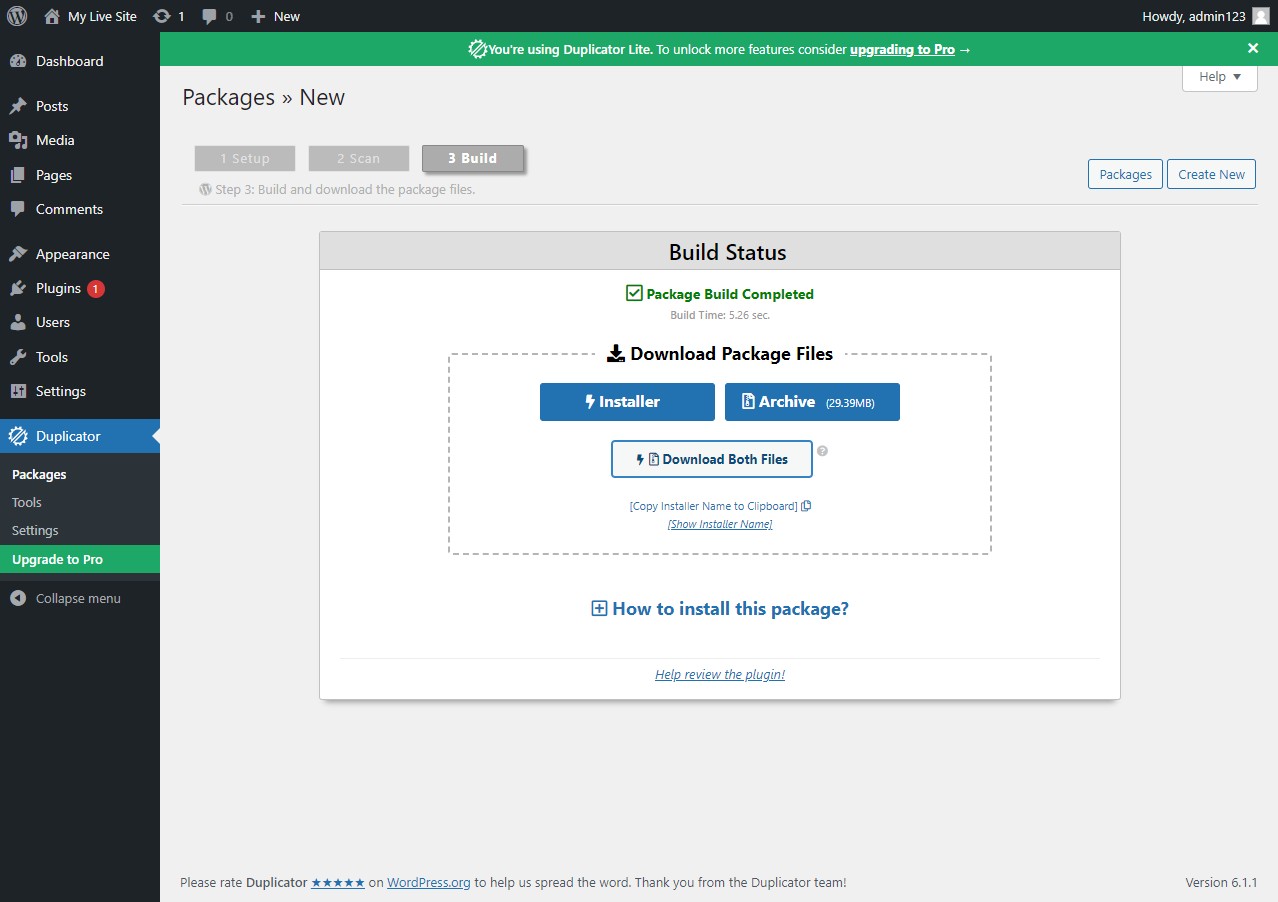Screen dimensions: 1278x902
Task: Click the Pages icon in sidebar
Action: (x=18, y=175)
